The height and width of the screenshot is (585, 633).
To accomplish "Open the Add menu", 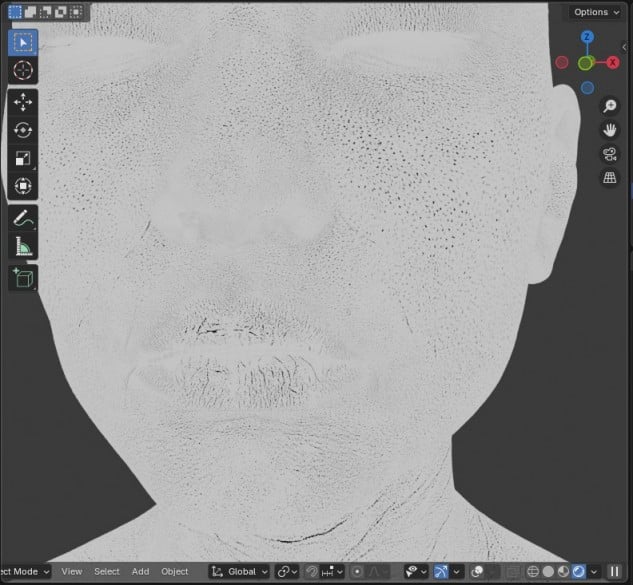I will point(140,571).
